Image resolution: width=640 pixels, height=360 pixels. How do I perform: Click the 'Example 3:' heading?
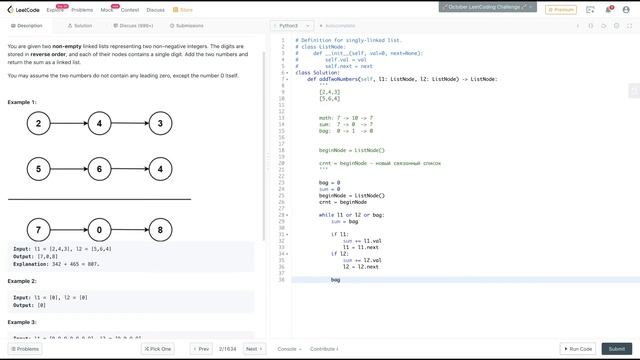pyautogui.click(x=22, y=322)
